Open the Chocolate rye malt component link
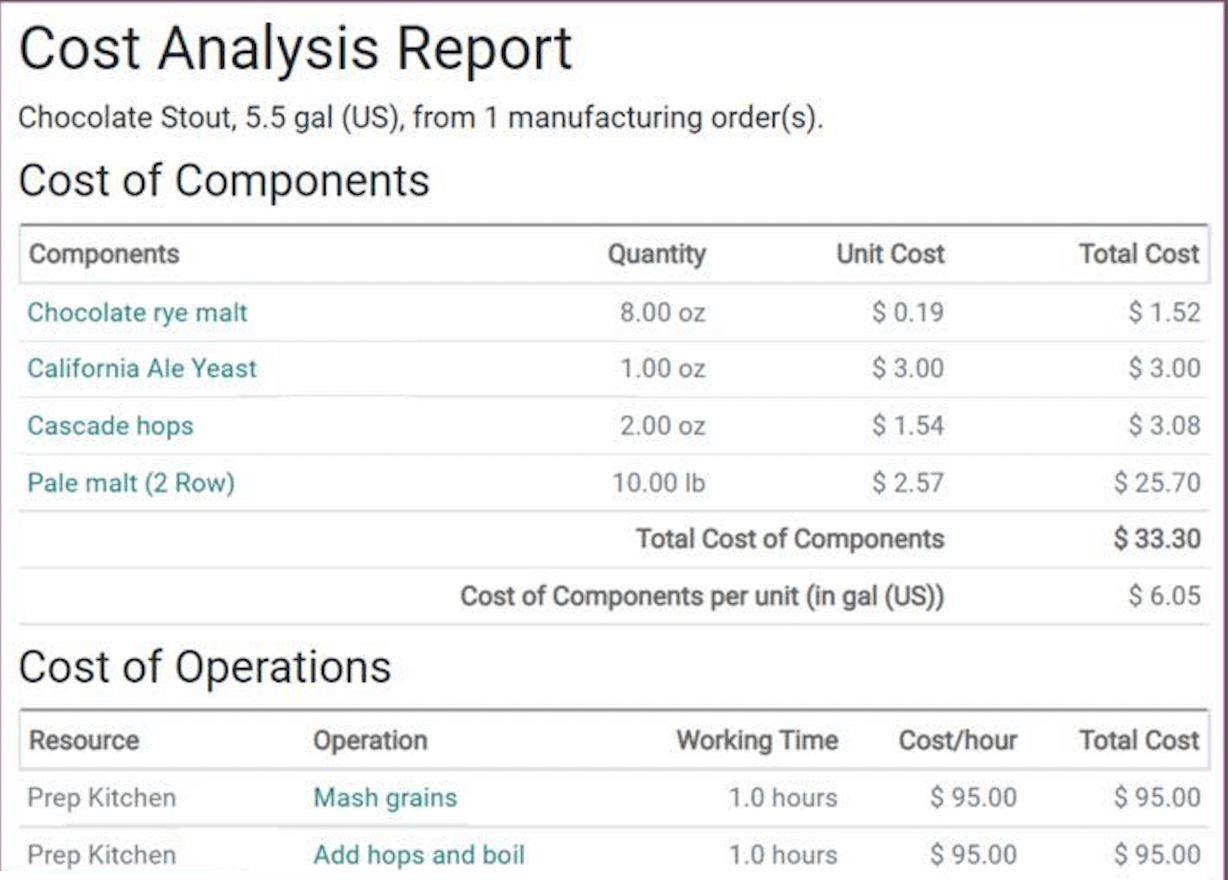Screen dimensions: 1228x880 (x=137, y=313)
